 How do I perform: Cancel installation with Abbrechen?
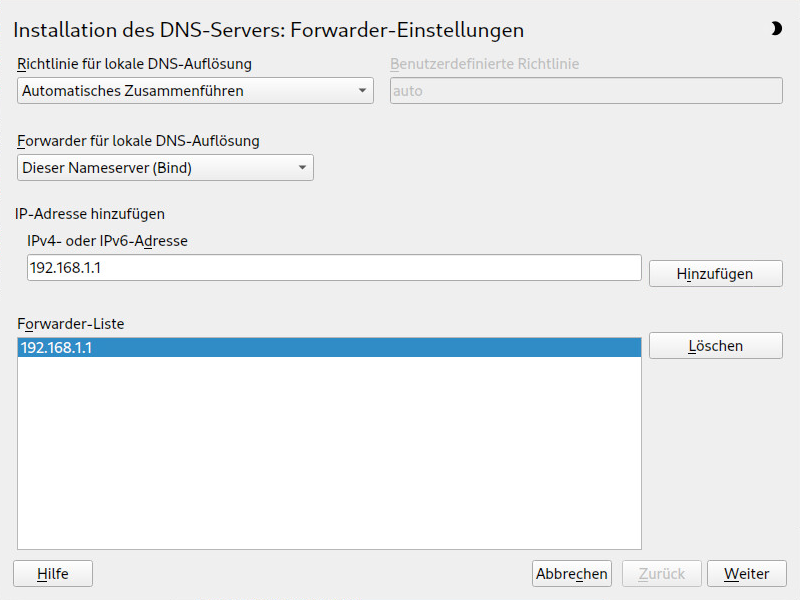(x=571, y=574)
